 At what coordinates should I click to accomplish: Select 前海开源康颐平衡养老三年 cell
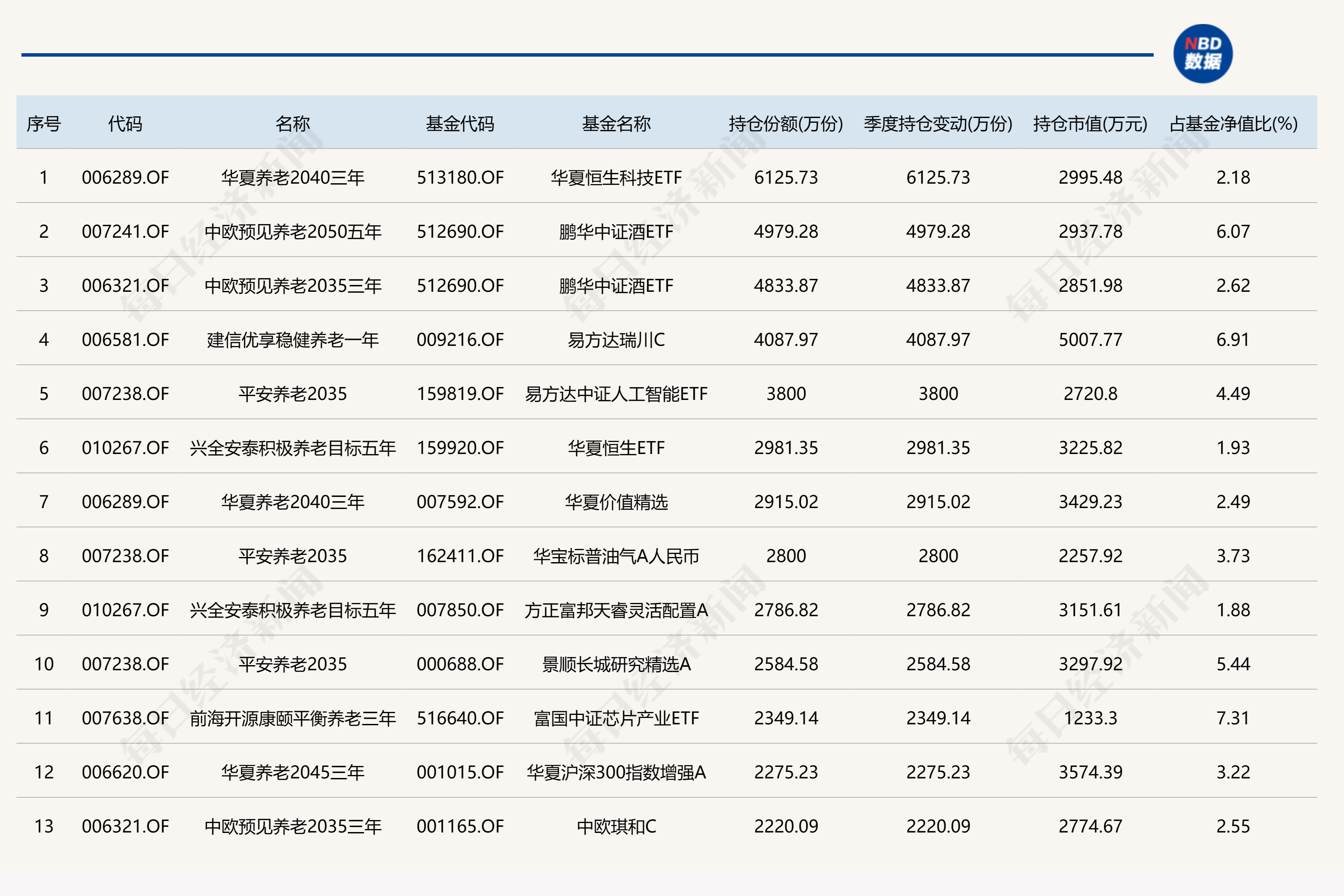293,718
